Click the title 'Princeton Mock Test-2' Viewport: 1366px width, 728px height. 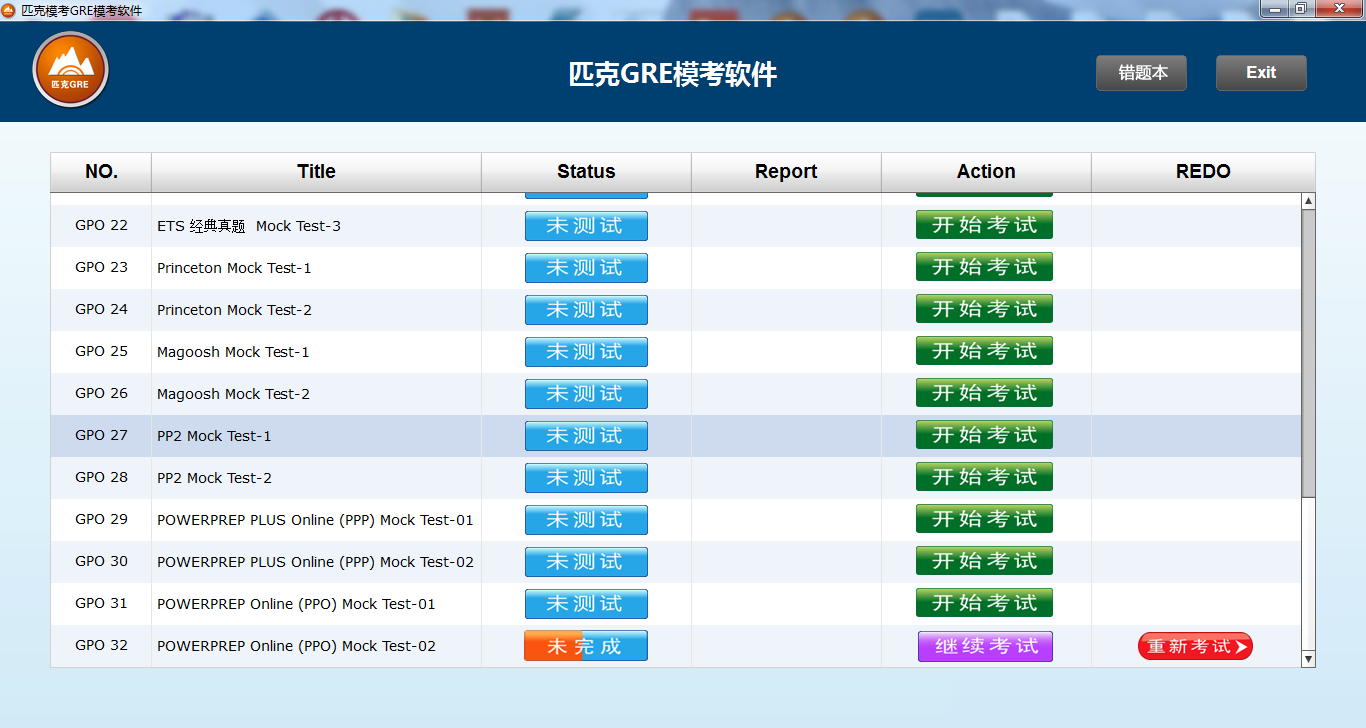click(234, 310)
